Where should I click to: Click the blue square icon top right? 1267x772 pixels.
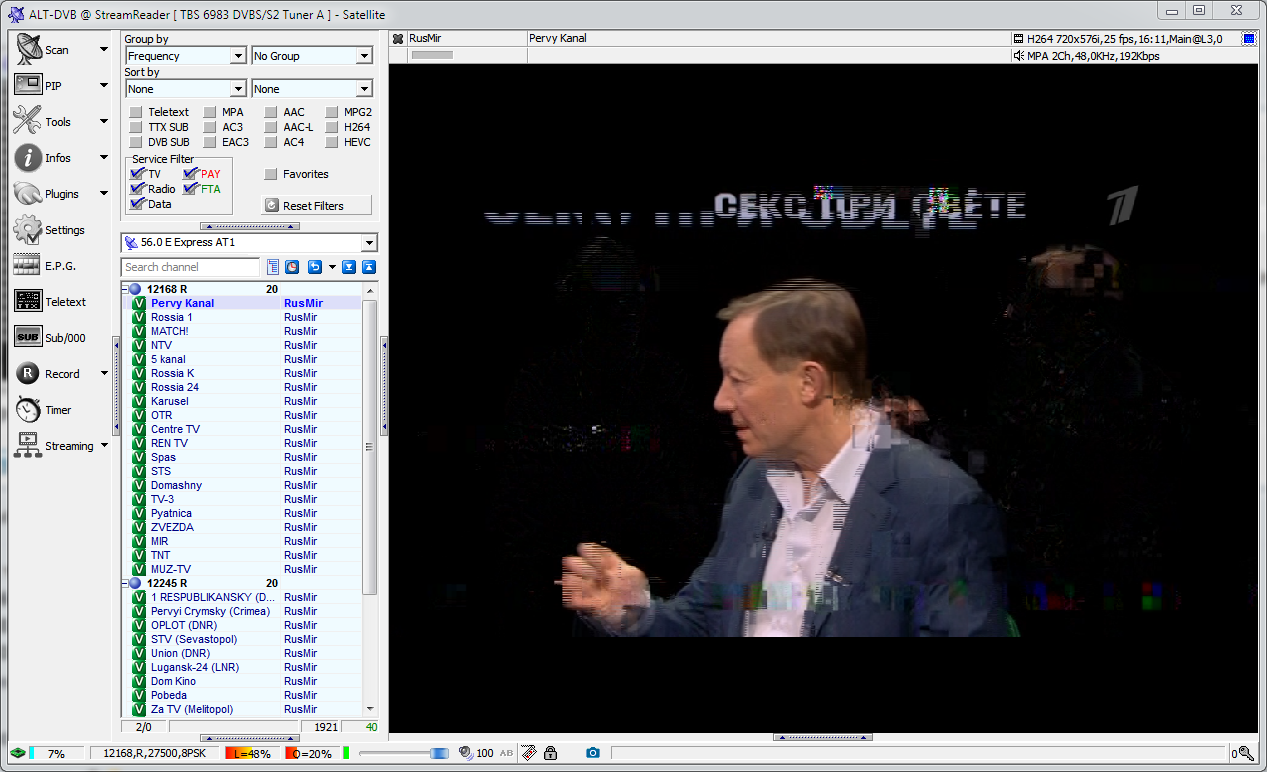1249,39
